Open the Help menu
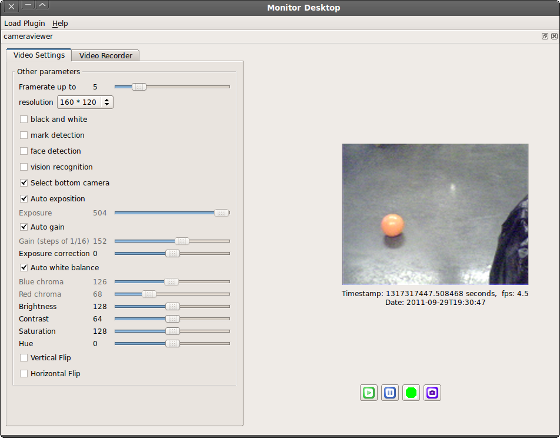 [60, 23]
